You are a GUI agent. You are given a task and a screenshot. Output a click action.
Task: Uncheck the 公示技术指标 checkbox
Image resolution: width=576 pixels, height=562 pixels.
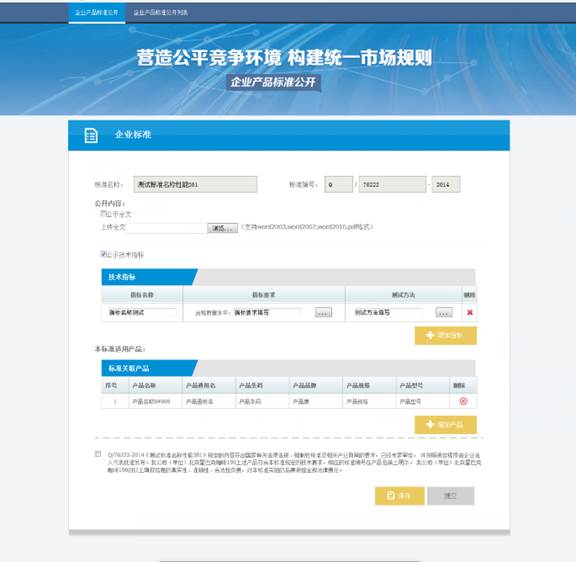coord(103,254)
